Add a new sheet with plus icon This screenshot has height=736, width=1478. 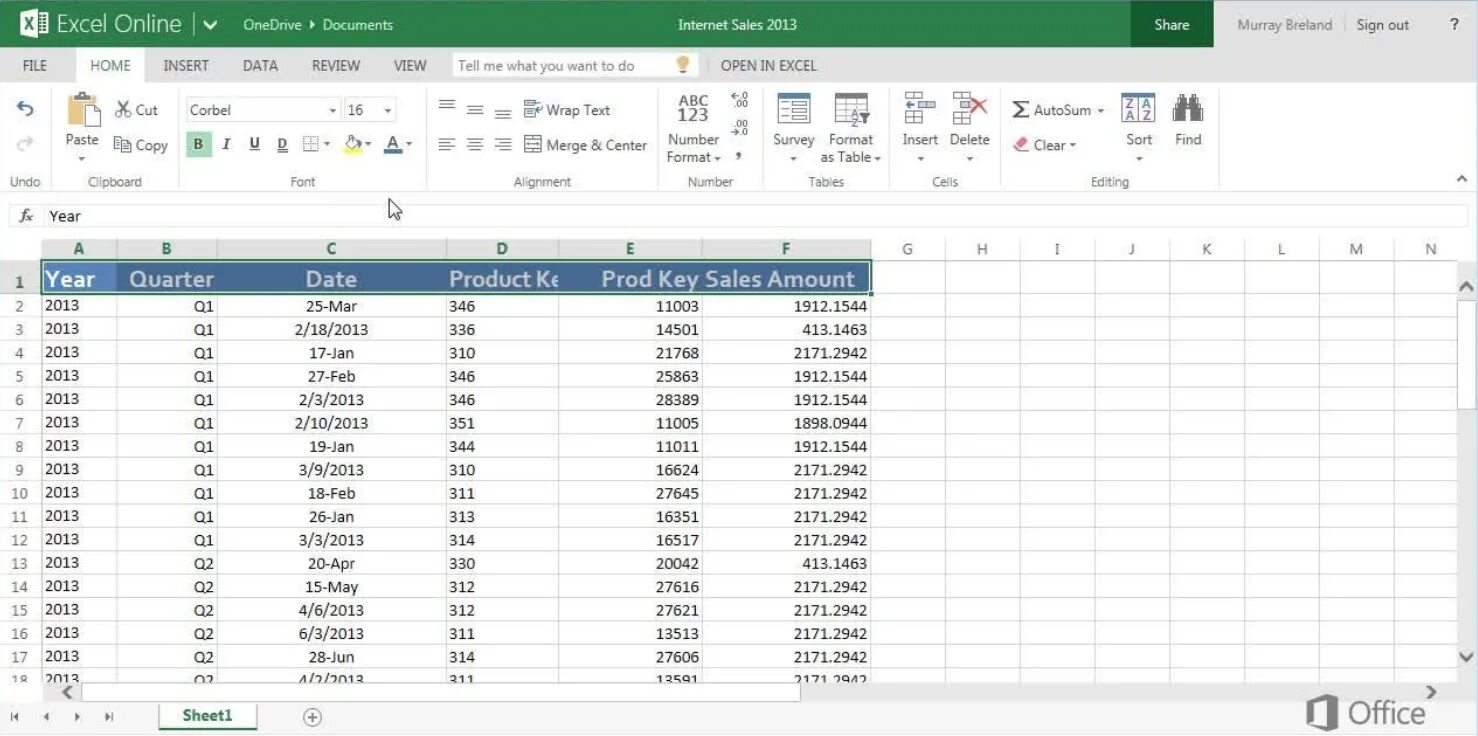click(x=312, y=717)
